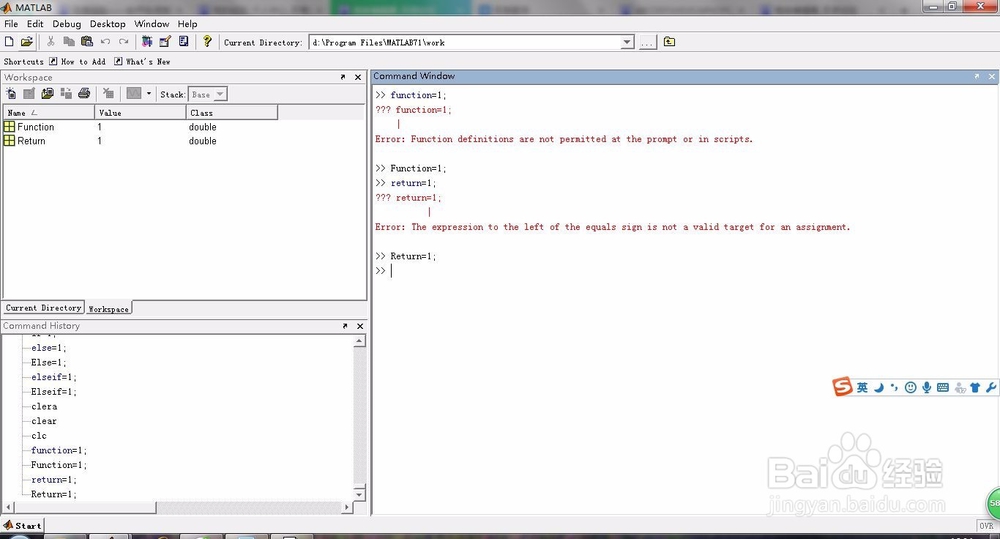Close the Workspace panel
The image size is (1000, 539).
point(358,77)
